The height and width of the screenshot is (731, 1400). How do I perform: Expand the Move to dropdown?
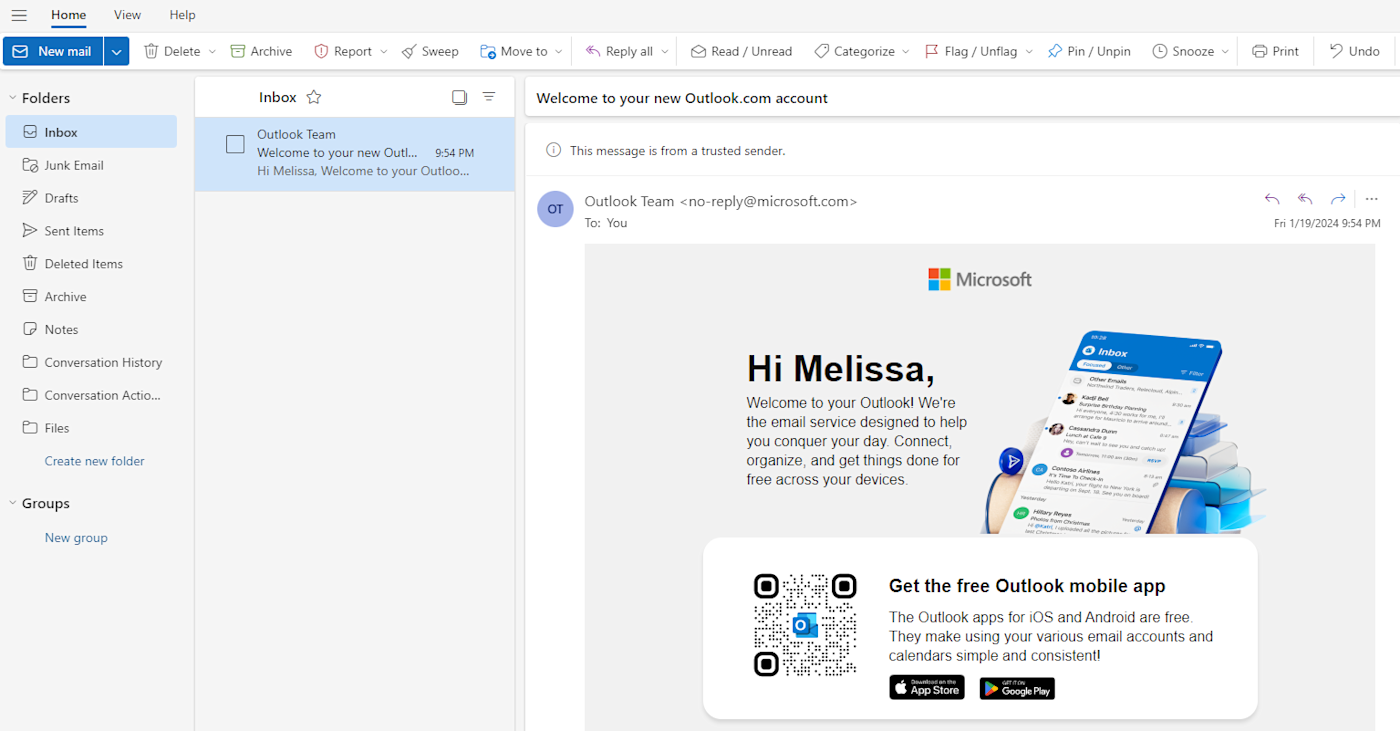[558, 51]
